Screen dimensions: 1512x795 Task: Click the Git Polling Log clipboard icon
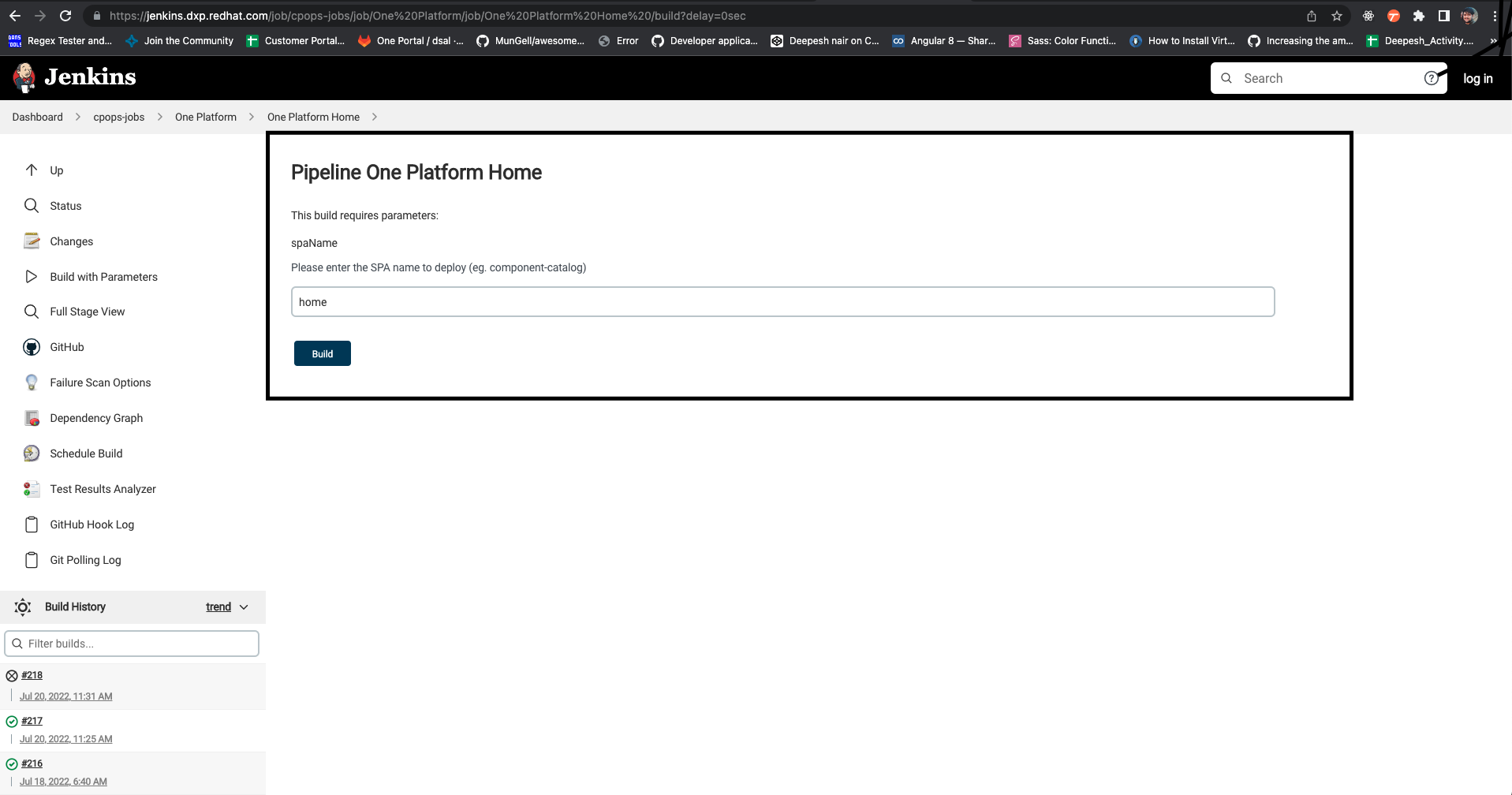click(x=32, y=560)
